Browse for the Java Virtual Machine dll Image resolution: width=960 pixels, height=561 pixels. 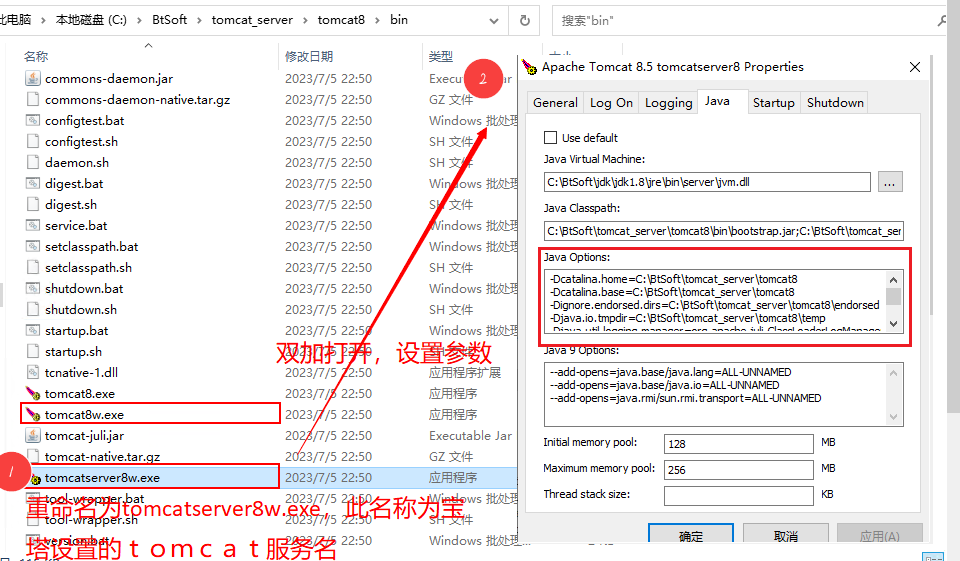click(890, 182)
